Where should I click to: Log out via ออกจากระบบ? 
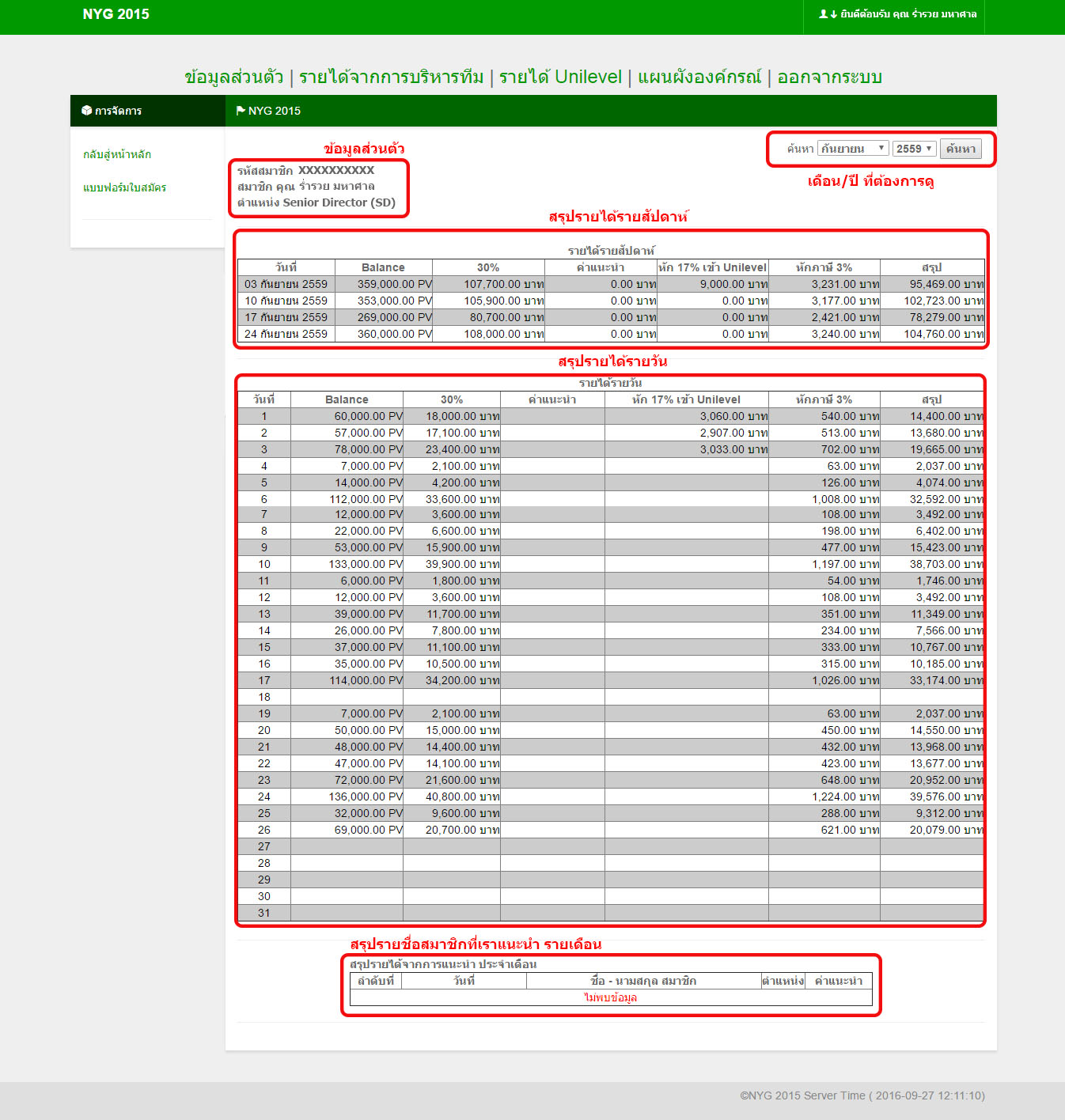pyautogui.click(x=829, y=77)
